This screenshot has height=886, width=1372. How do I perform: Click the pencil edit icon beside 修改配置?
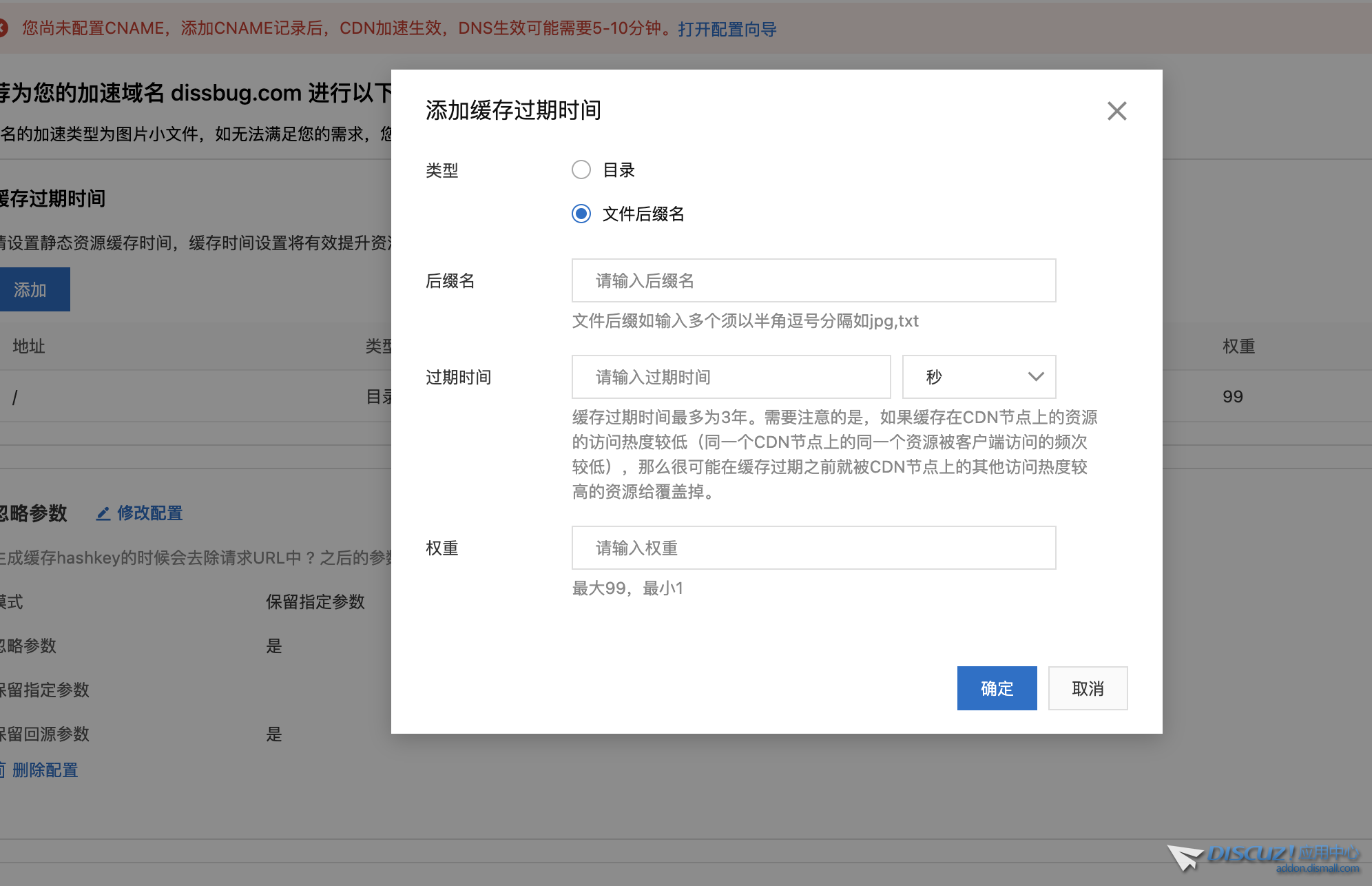(104, 513)
